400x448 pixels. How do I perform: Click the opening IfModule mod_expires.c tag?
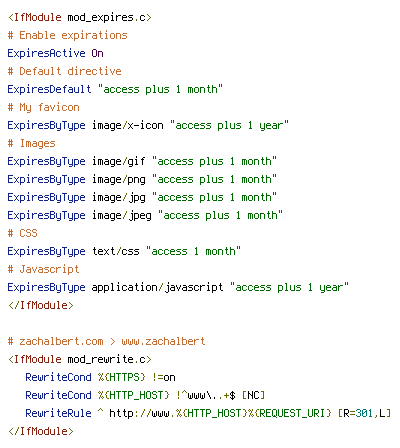pyautogui.click(x=80, y=17)
